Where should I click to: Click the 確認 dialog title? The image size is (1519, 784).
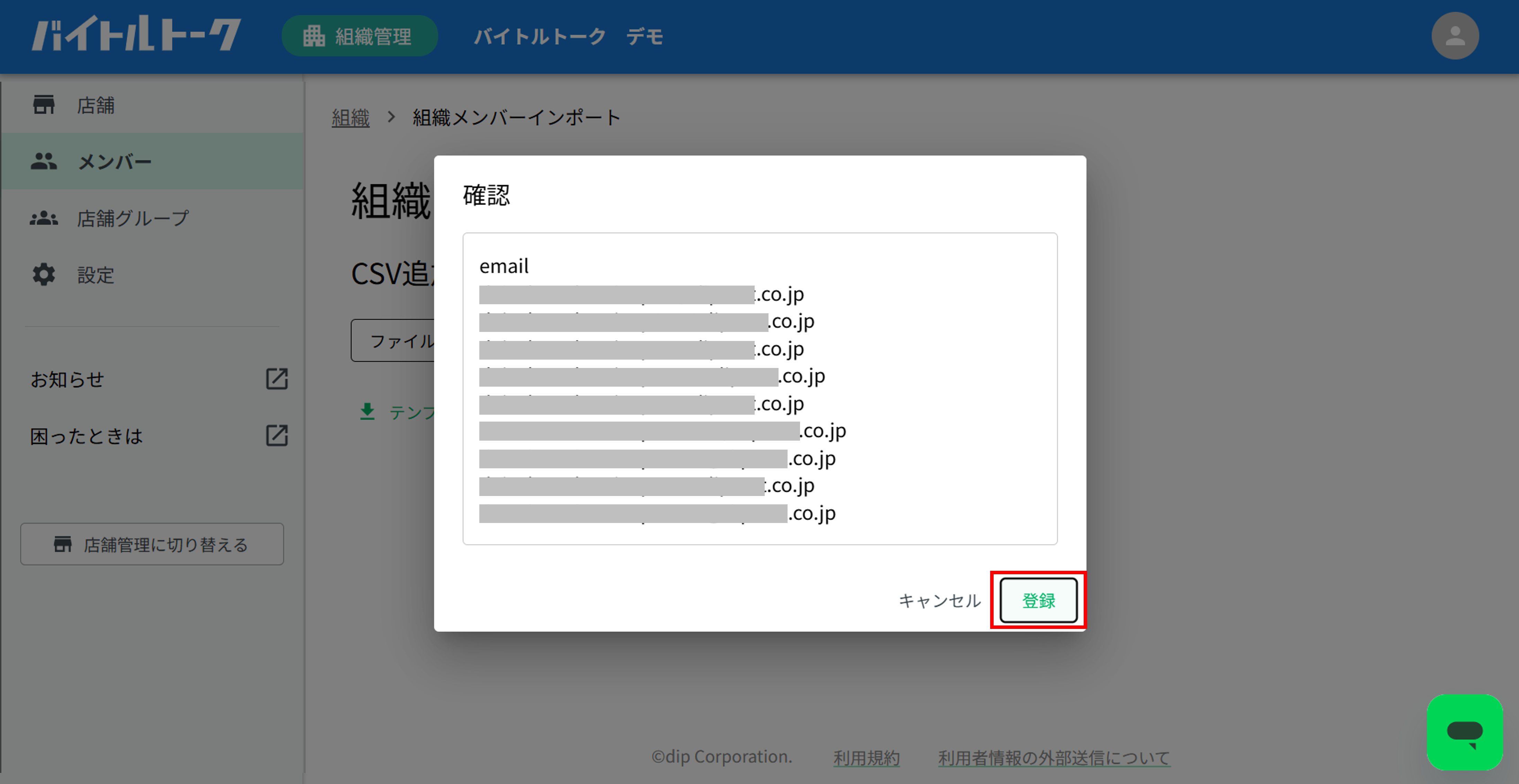486,195
